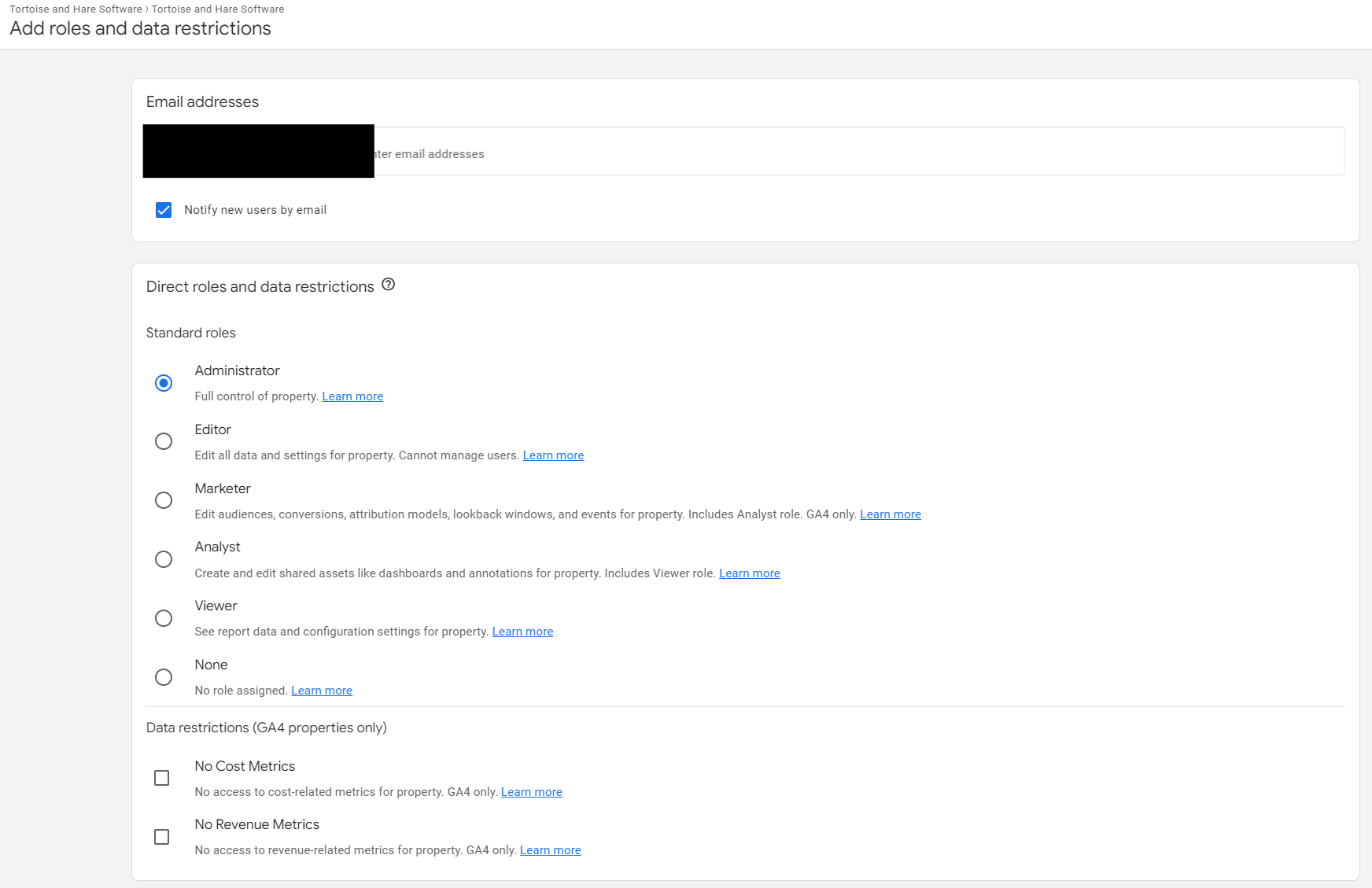Open the Direct roles help tooltip
Screen dimensions: 1372x888
[388, 286]
